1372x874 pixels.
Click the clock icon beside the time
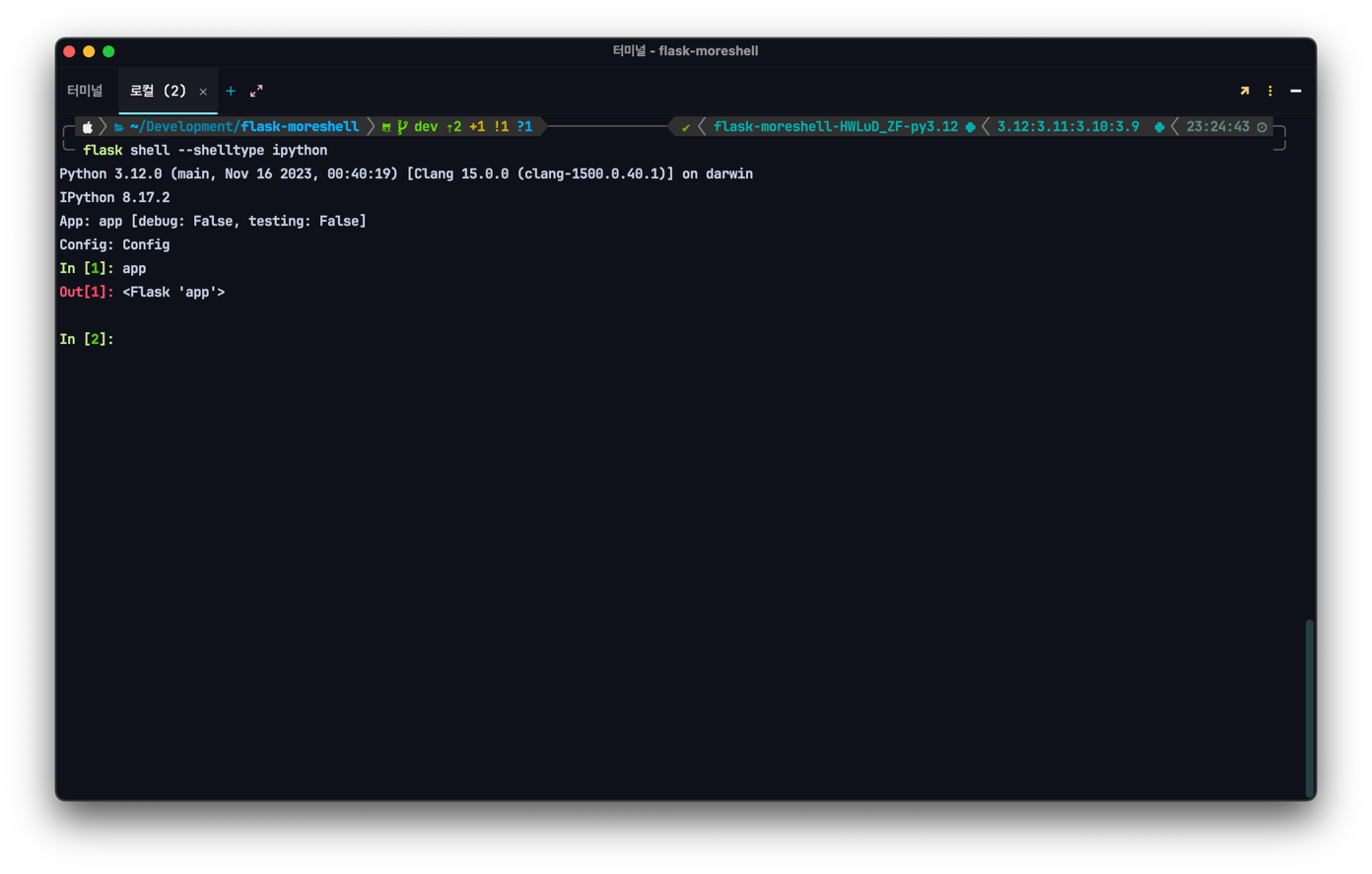[x=1262, y=127]
